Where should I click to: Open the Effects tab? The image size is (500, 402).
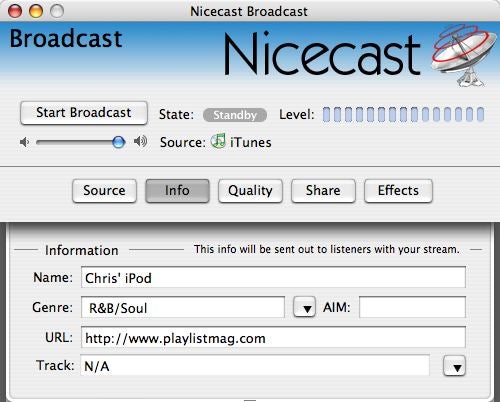(x=398, y=191)
